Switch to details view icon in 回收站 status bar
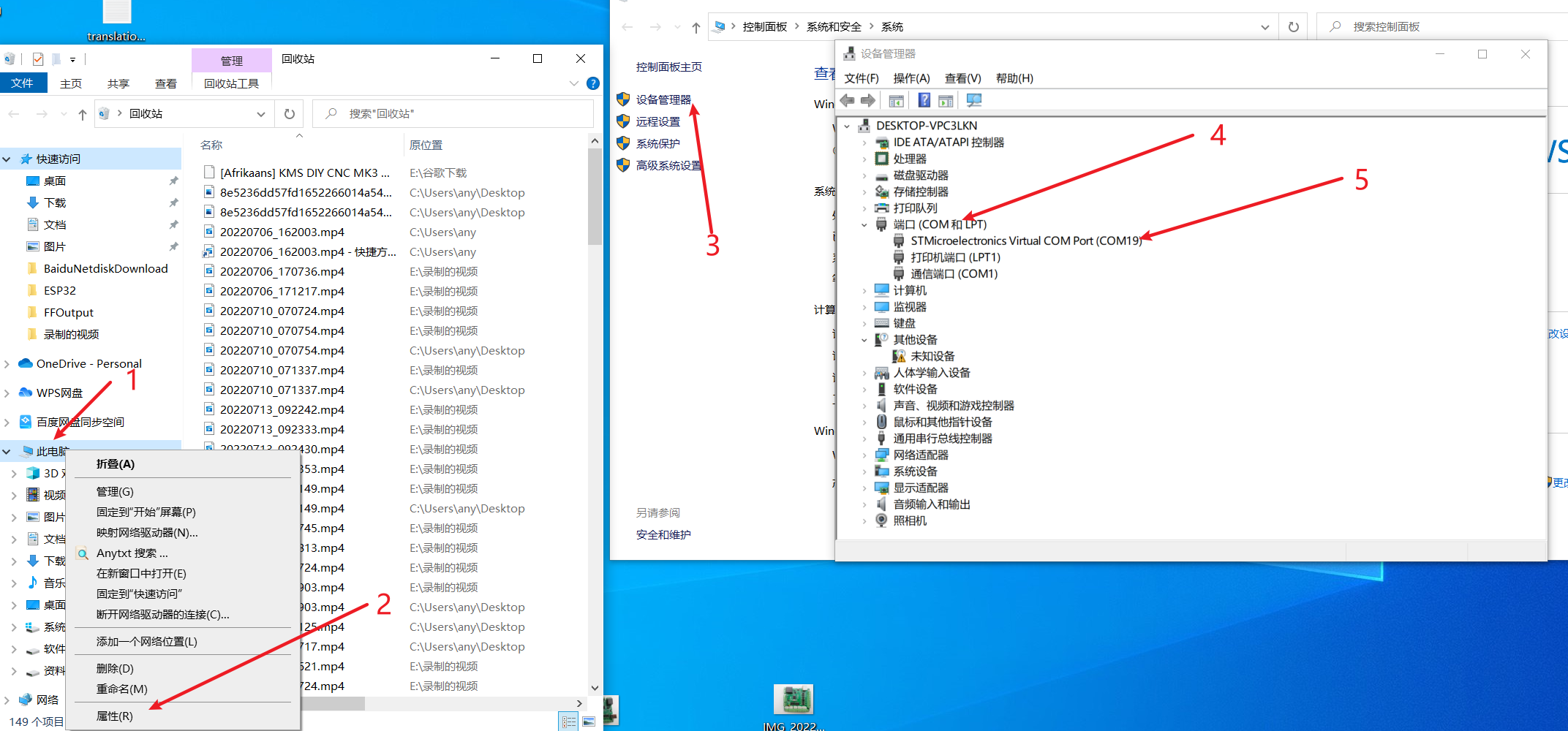The width and height of the screenshot is (1568, 731). point(569,721)
